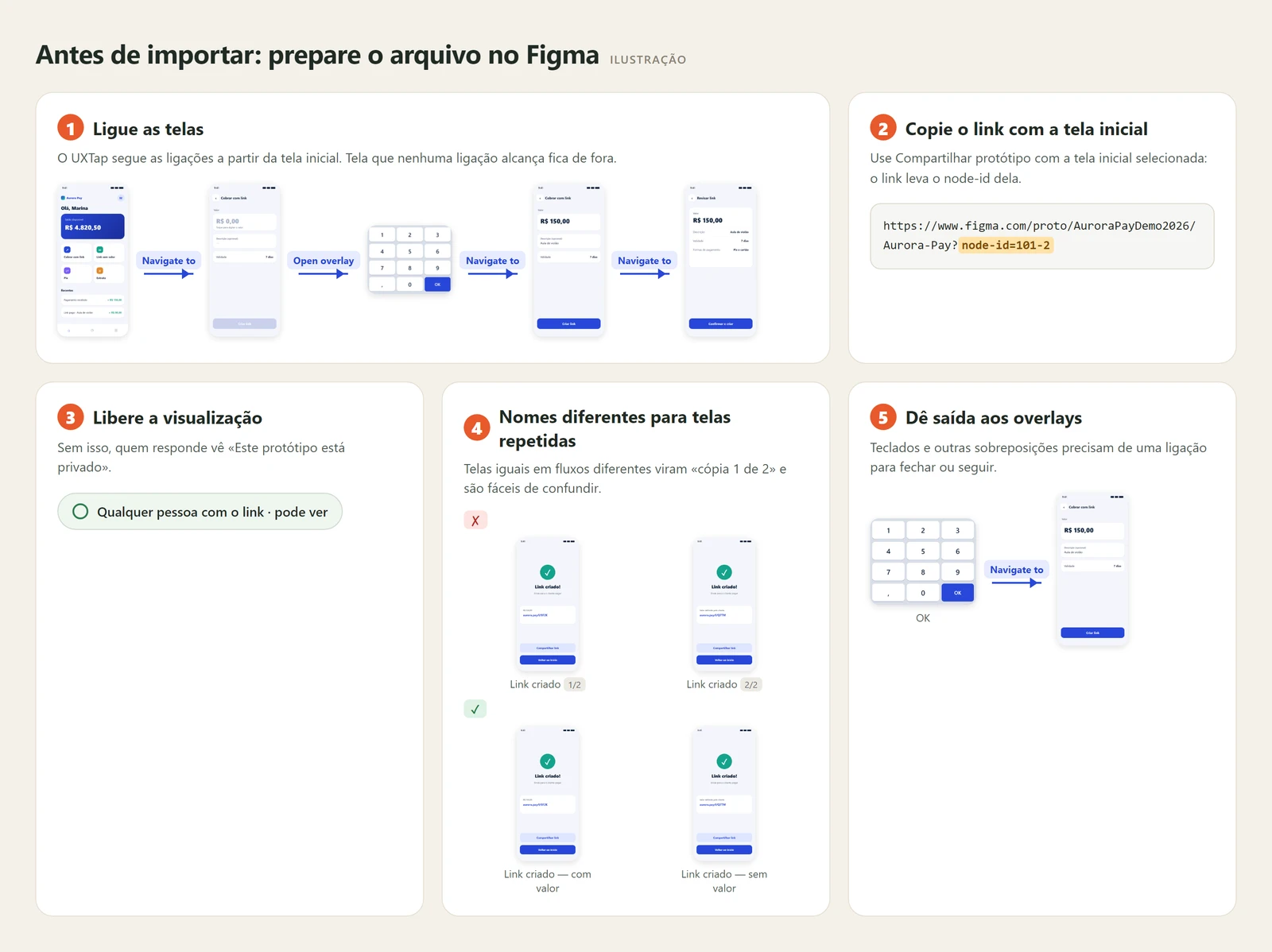Click the 'Open overlay' connection label
Screen dimensions: 1272x952
coord(324,261)
